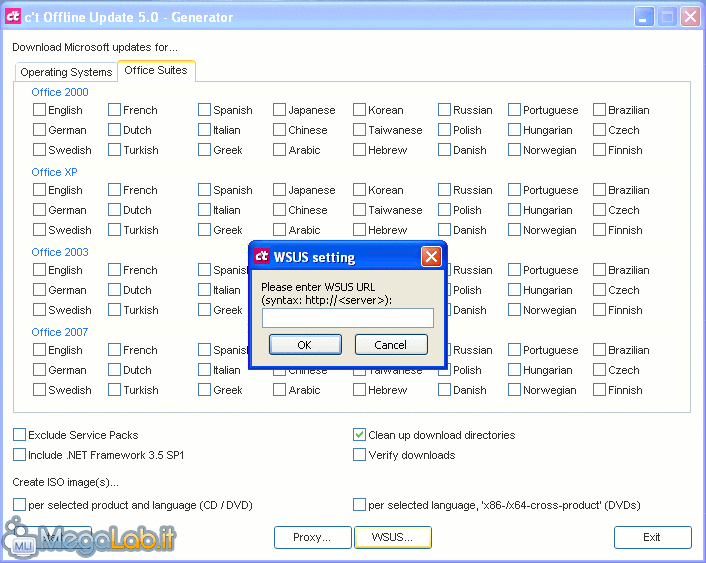Tick Taiwanese for Office 2000
Screen dimensions: 706x563
(359, 130)
